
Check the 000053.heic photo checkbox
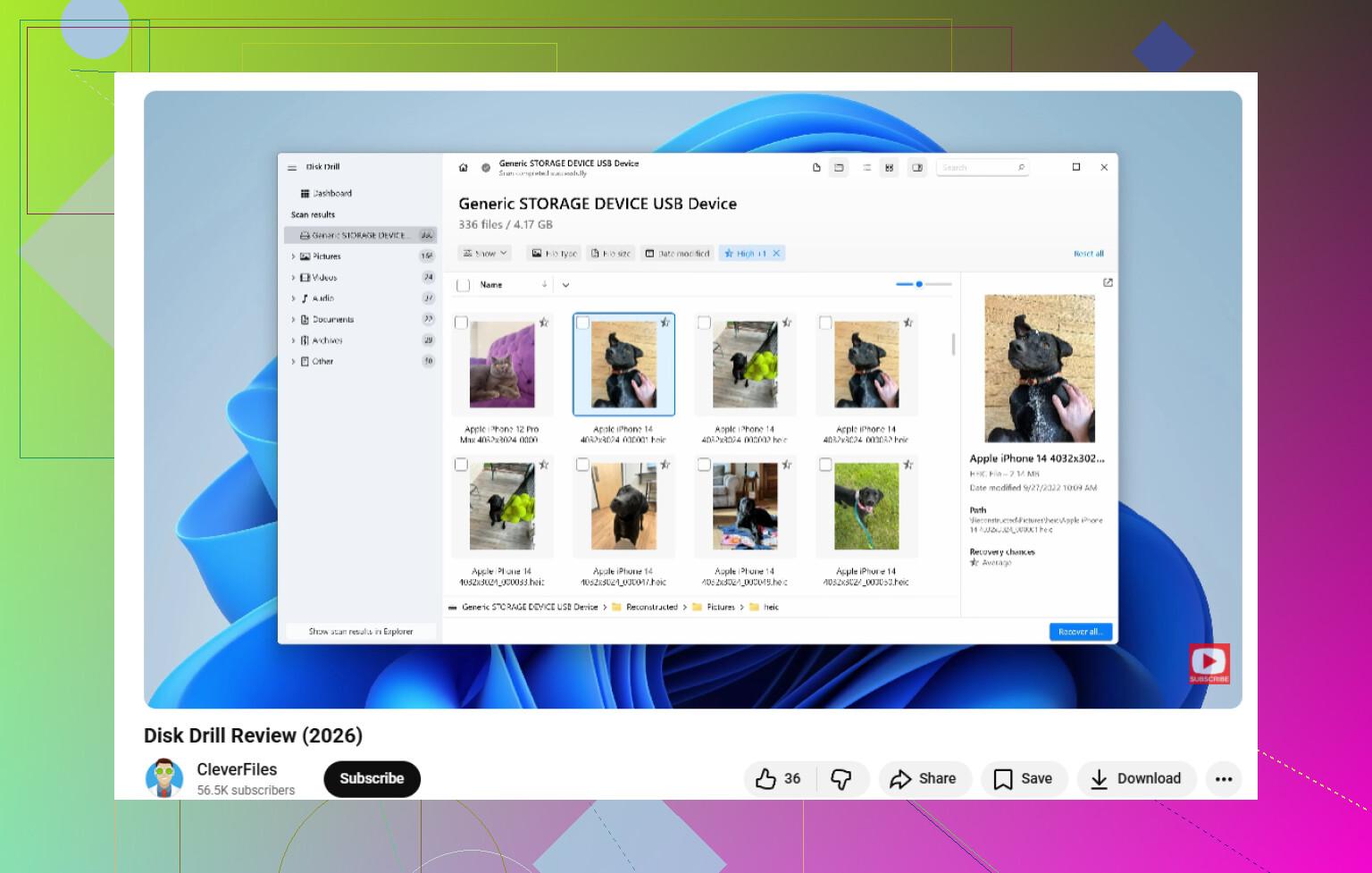(x=825, y=465)
